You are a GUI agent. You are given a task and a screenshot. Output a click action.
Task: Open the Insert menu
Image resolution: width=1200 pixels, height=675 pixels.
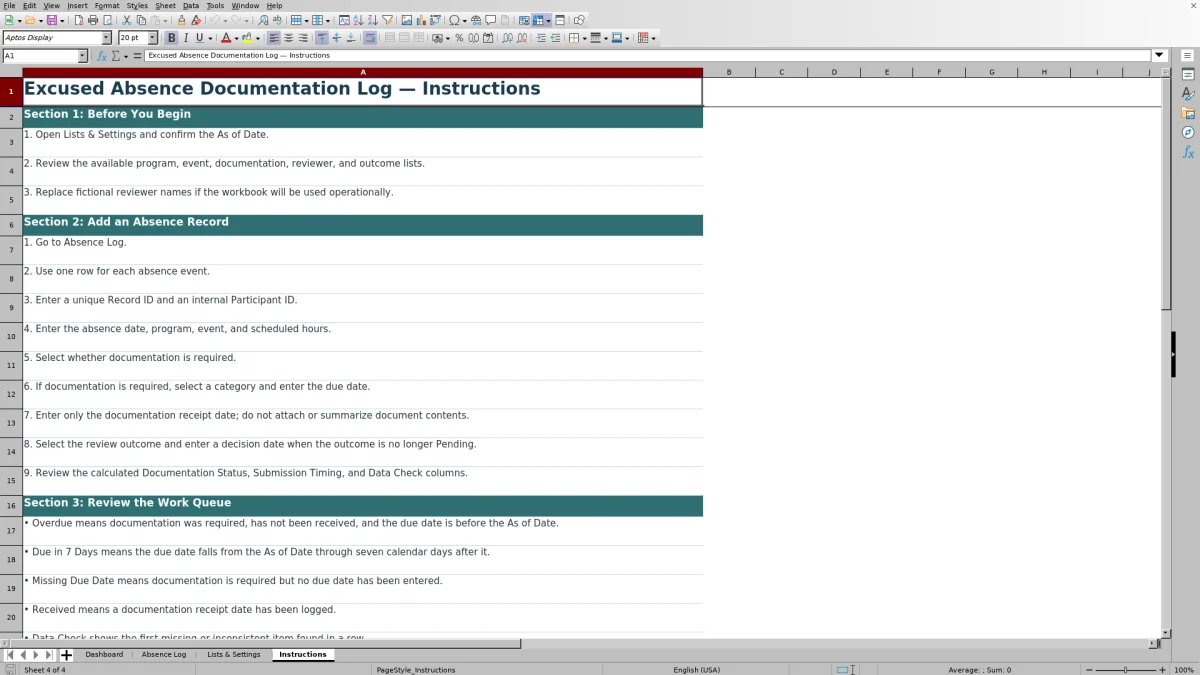(x=77, y=6)
